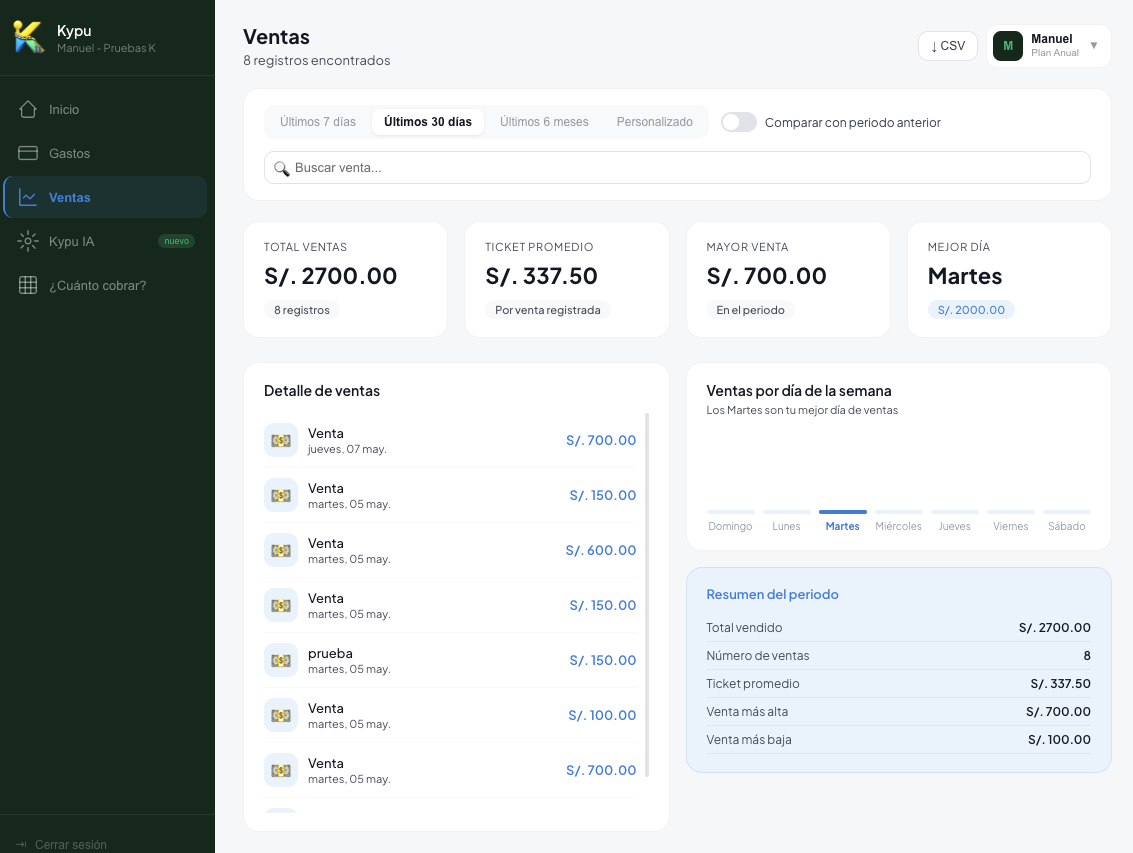This screenshot has width=1133, height=853.
Task: Click the Inicio house icon
Action: pos(27,109)
